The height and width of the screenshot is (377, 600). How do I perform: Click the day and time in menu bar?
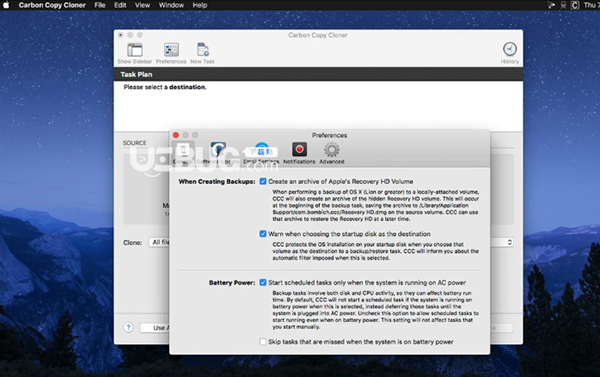click(x=592, y=5)
